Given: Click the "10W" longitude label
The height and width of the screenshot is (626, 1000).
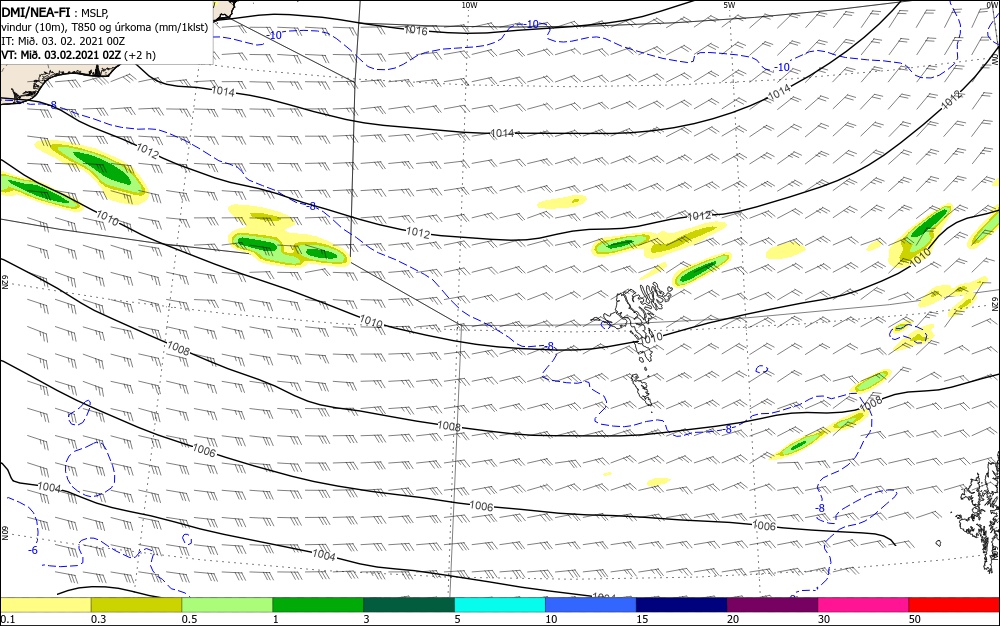Looking at the screenshot, I should coord(469,5).
